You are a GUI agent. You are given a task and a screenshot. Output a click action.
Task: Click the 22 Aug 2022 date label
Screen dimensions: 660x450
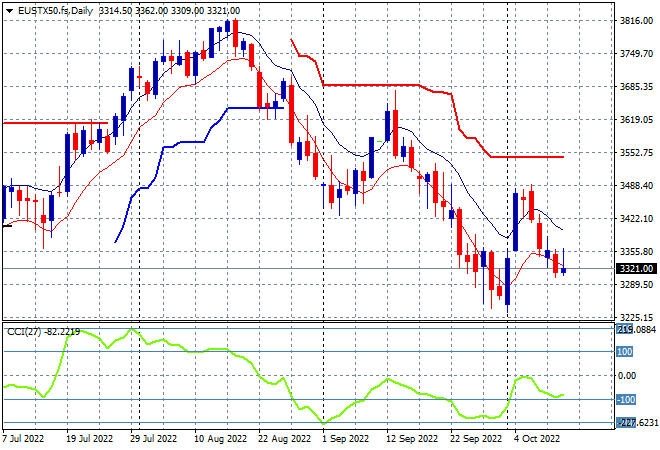tap(284, 439)
